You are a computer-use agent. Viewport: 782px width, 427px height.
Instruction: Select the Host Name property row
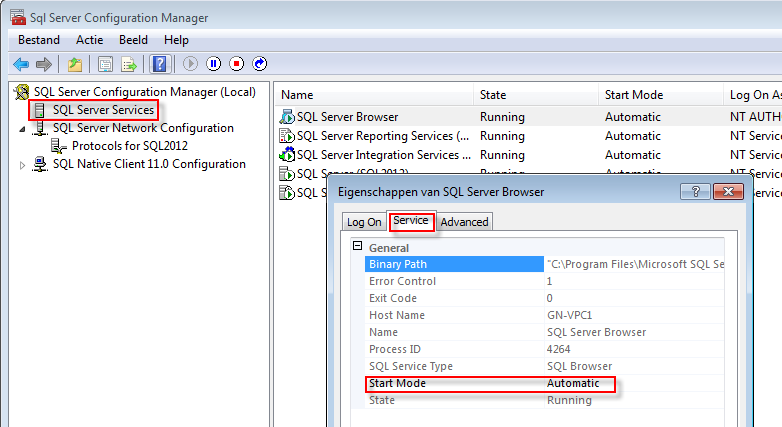(x=545, y=315)
